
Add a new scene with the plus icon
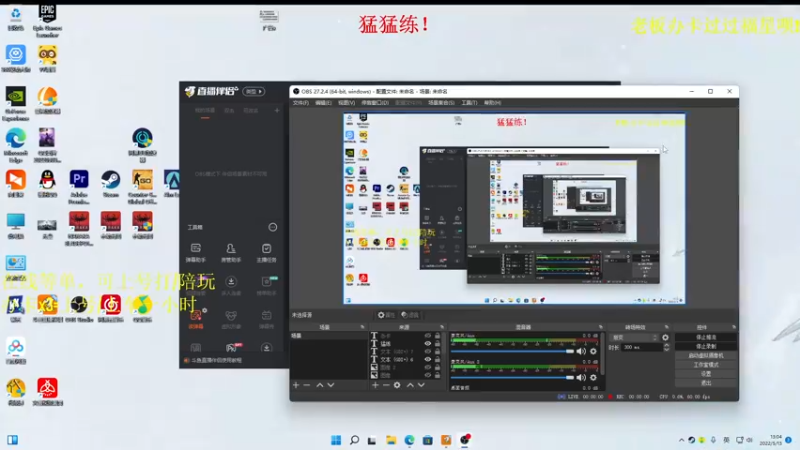296,385
